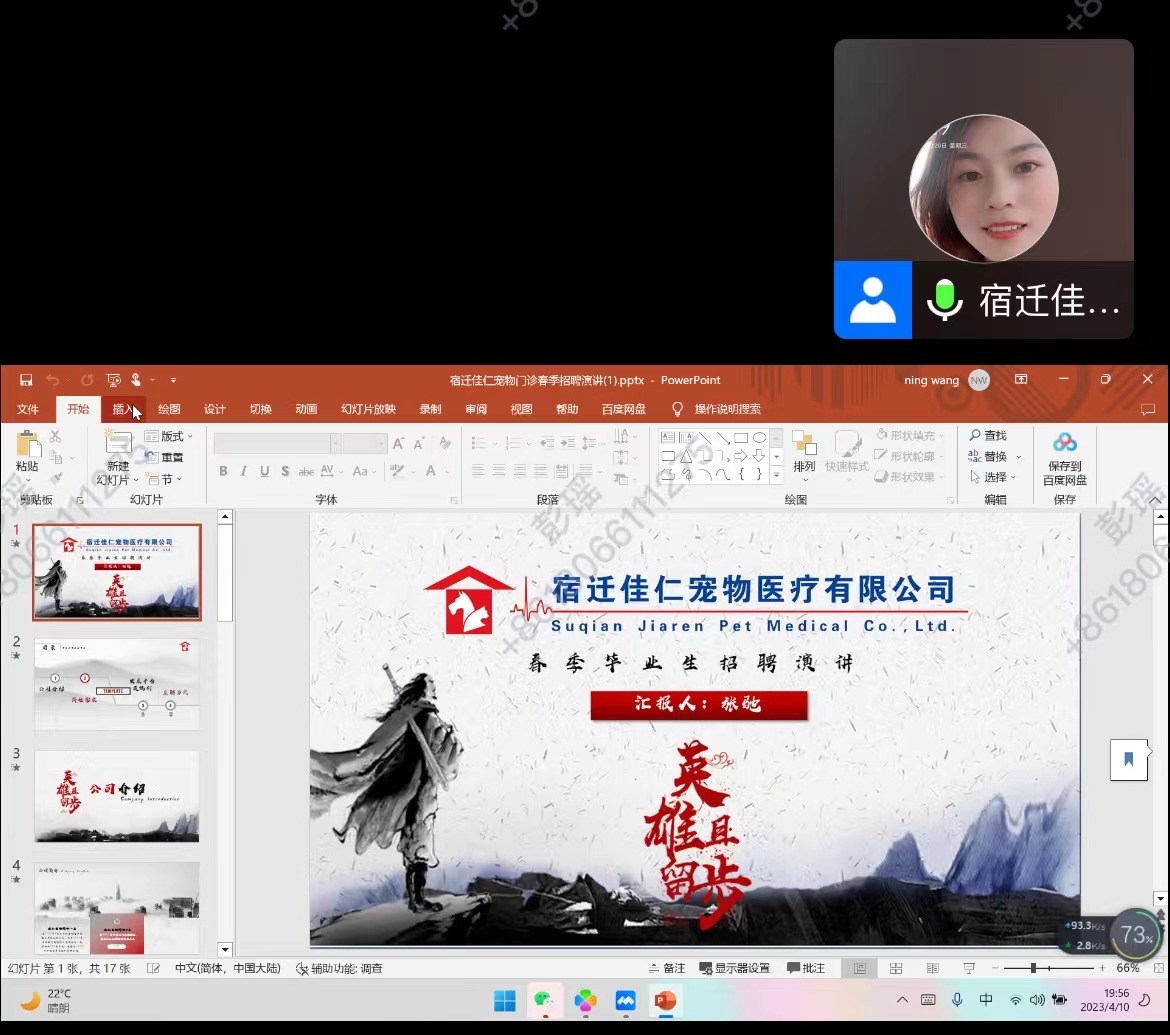Click the blue bookmark icon beside slide
Screen dimensions: 1170x1035
pyautogui.click(x=1129, y=760)
